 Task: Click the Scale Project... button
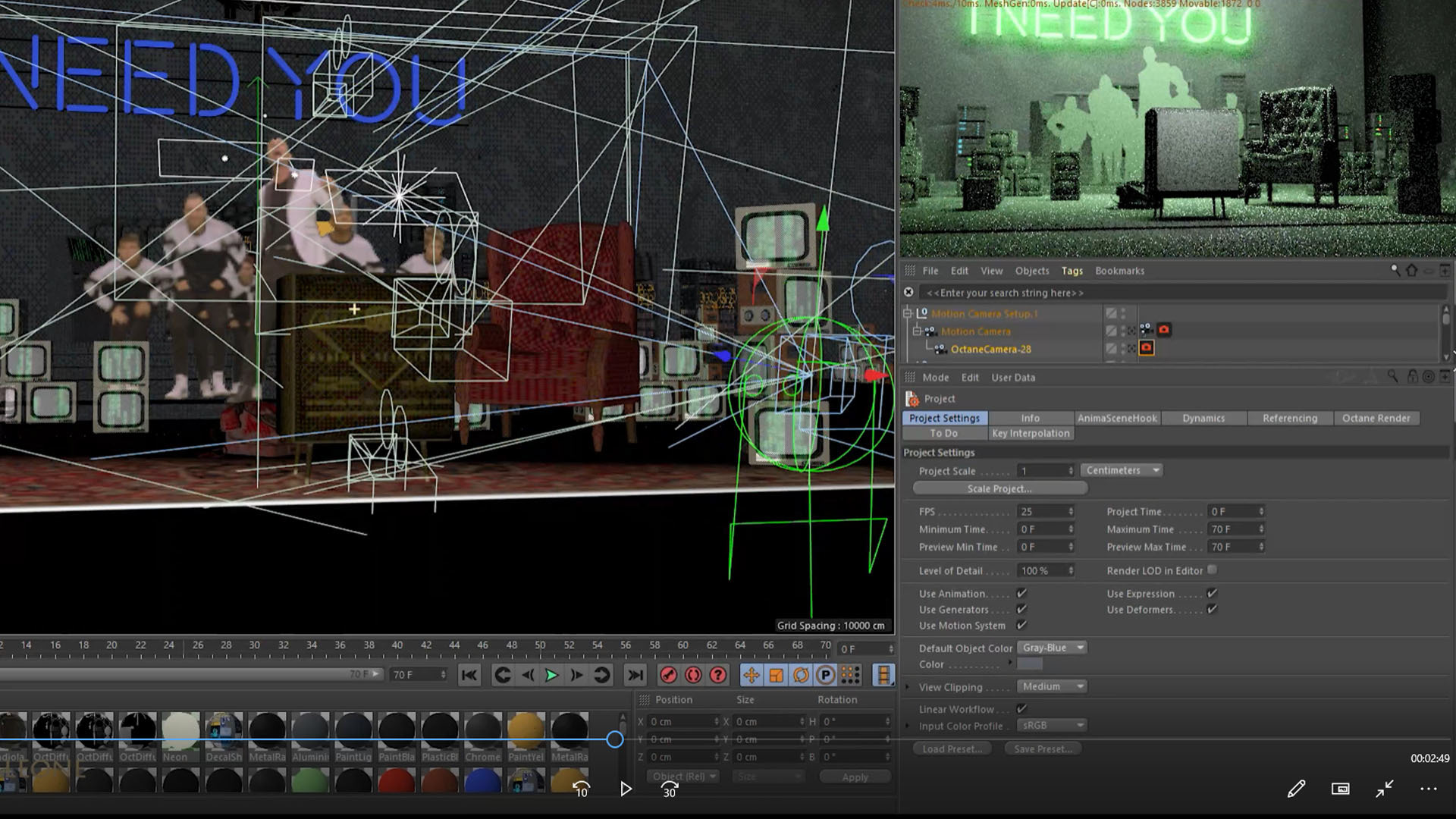click(999, 488)
